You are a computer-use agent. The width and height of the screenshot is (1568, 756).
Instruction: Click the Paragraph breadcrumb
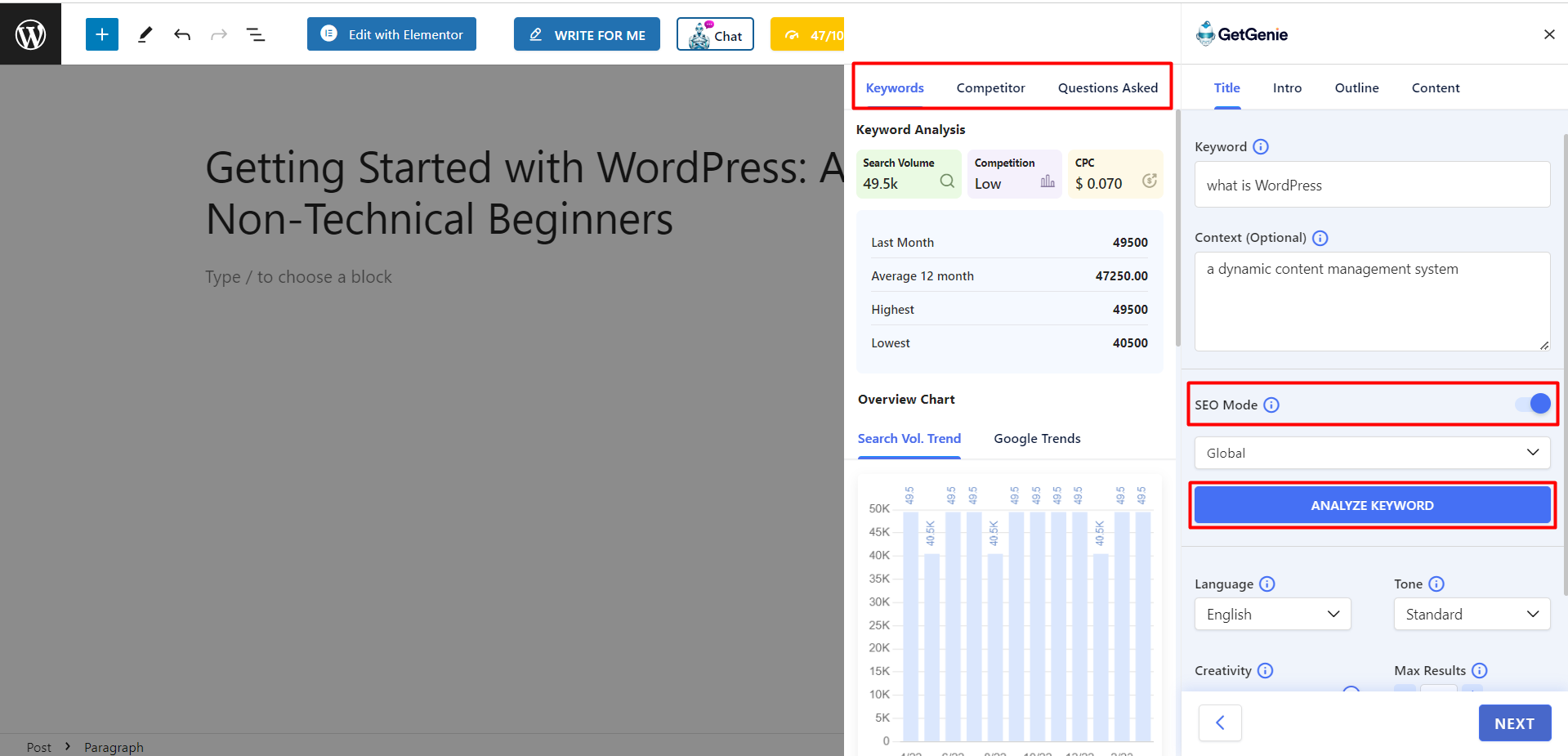[x=114, y=747]
